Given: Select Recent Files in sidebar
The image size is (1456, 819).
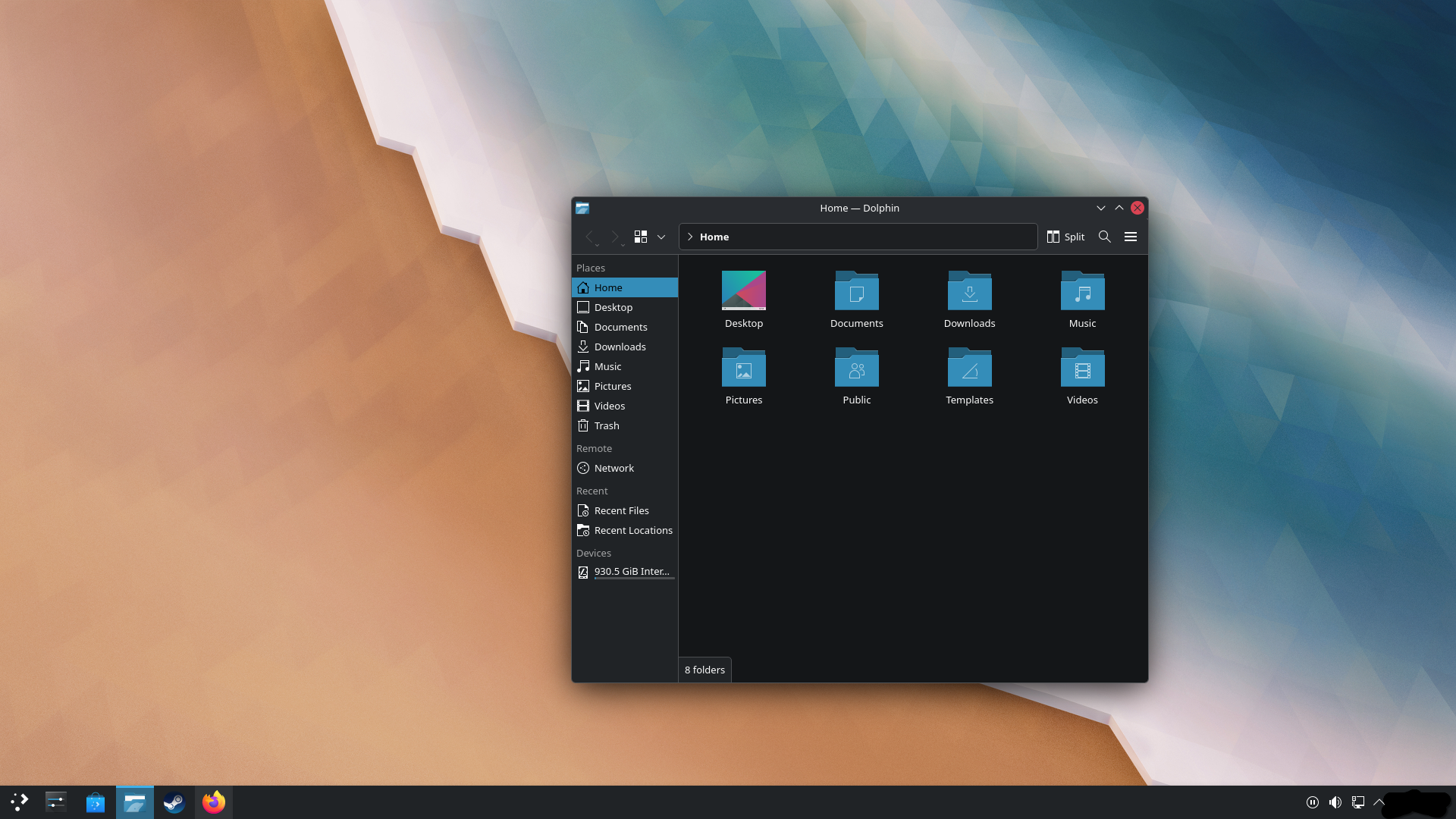Looking at the screenshot, I should 621,510.
